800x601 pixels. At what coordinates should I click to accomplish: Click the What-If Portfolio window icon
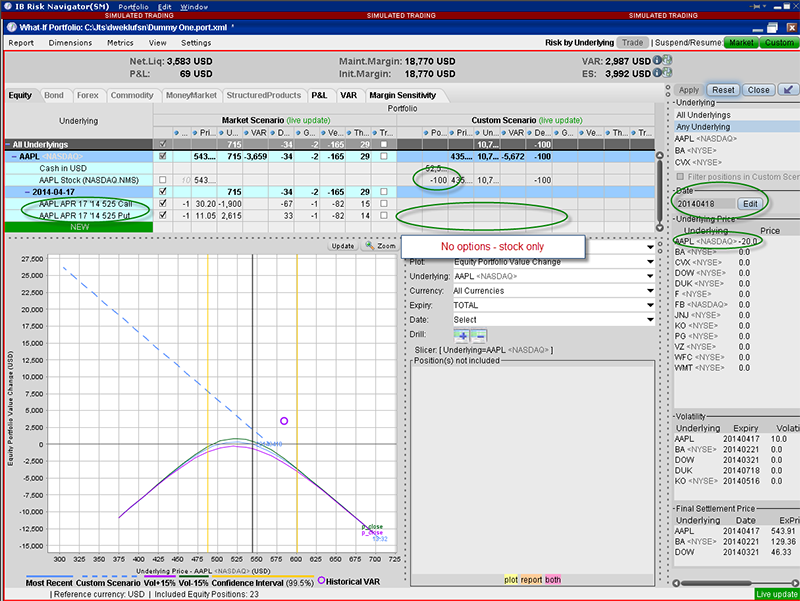[x=12, y=27]
